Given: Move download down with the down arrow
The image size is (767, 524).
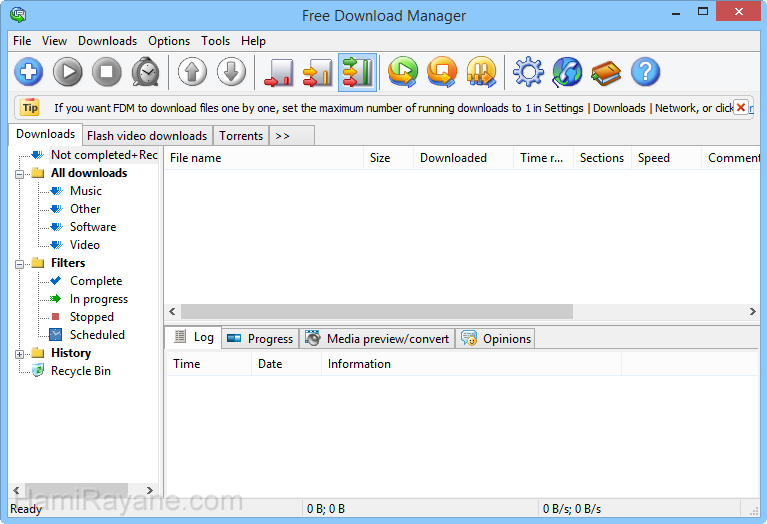Looking at the screenshot, I should pos(231,72).
